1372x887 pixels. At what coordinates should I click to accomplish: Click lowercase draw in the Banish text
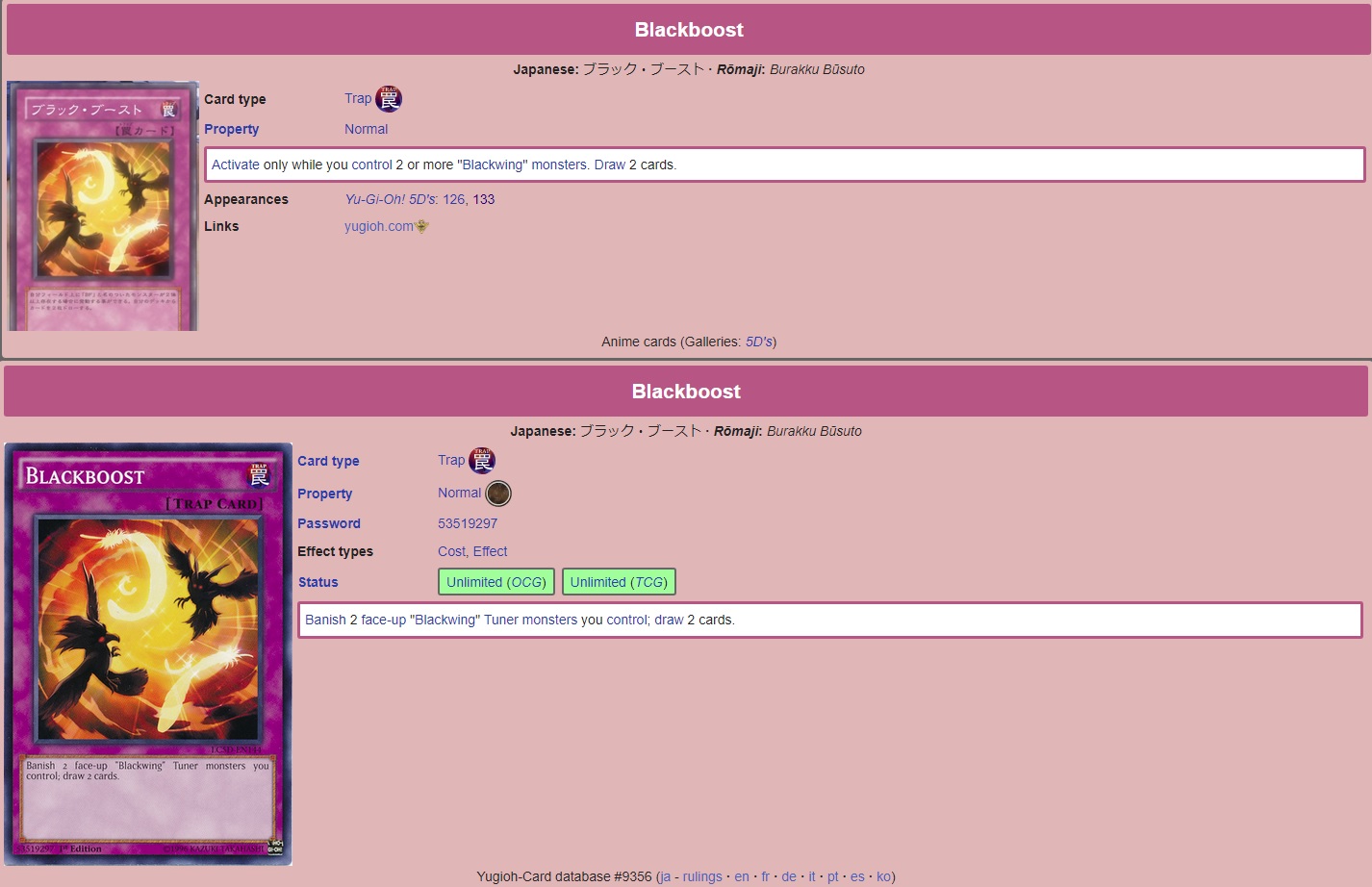click(669, 620)
